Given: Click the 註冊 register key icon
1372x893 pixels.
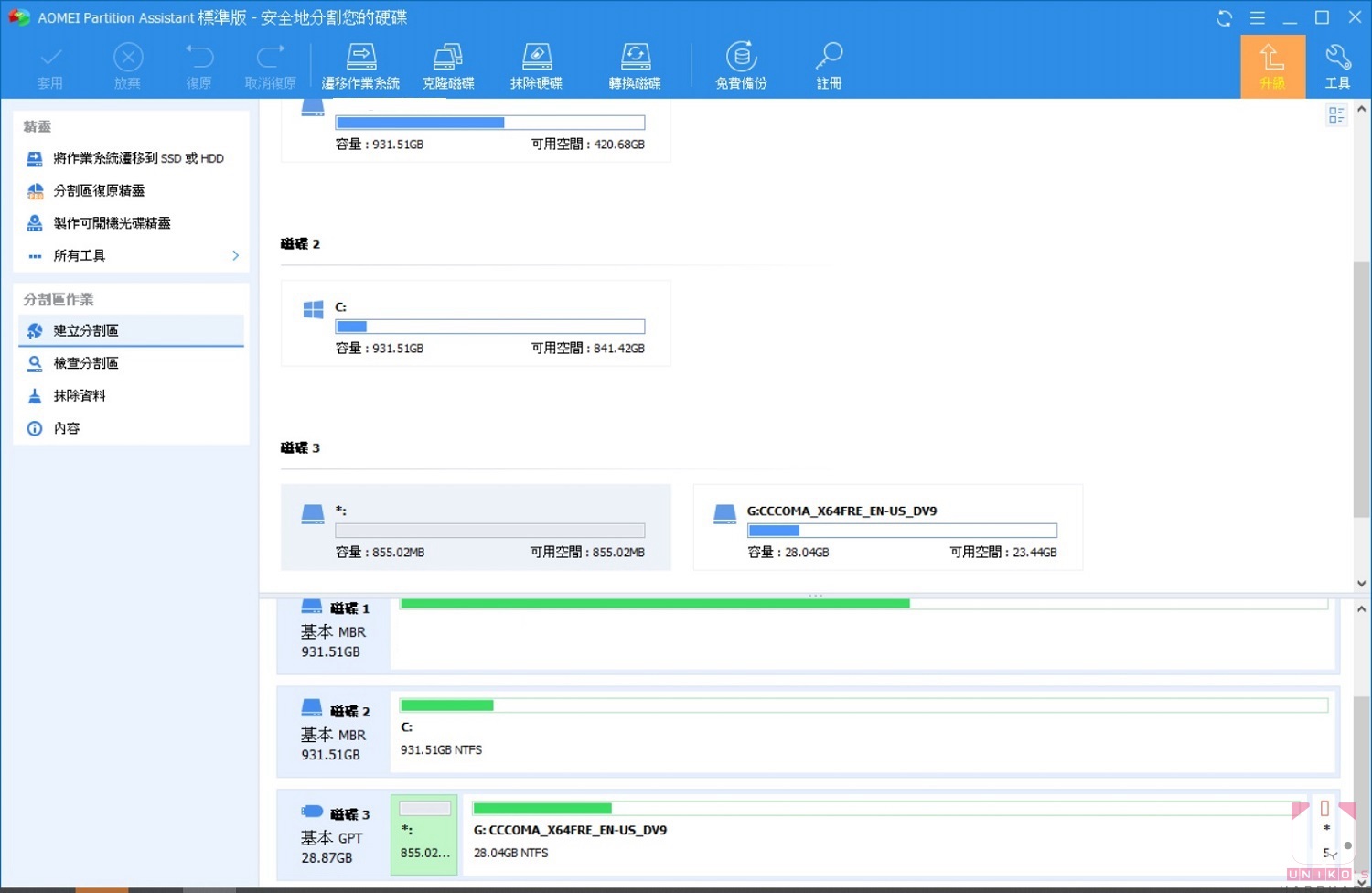Looking at the screenshot, I should pyautogui.click(x=829, y=66).
